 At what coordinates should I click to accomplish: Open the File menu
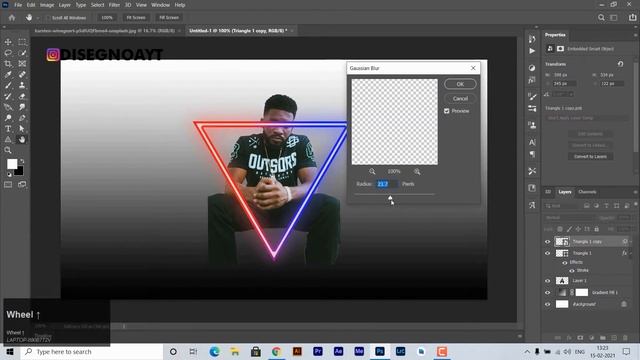(18, 5)
